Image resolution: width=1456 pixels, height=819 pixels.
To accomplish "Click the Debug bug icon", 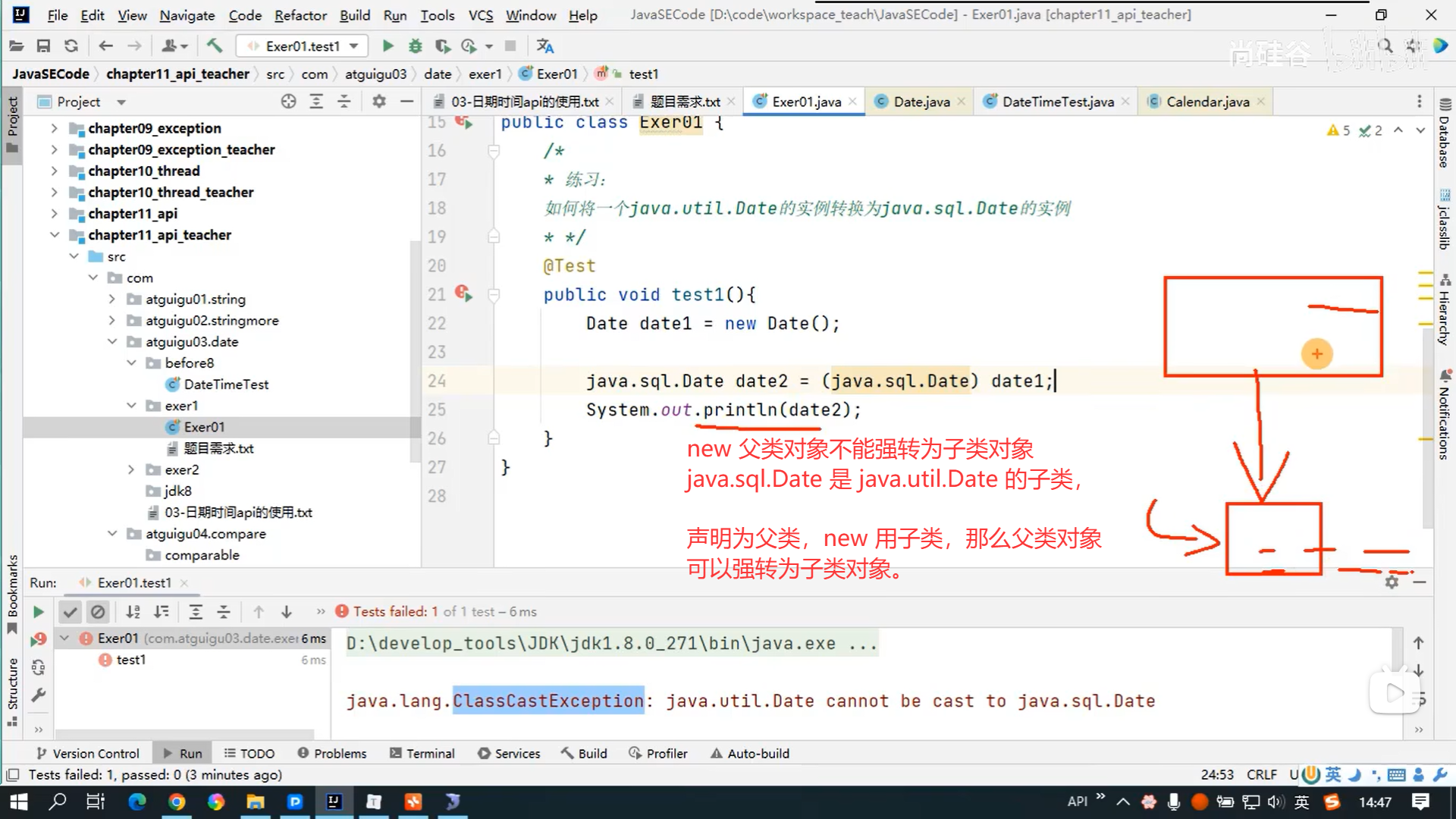I will (415, 46).
